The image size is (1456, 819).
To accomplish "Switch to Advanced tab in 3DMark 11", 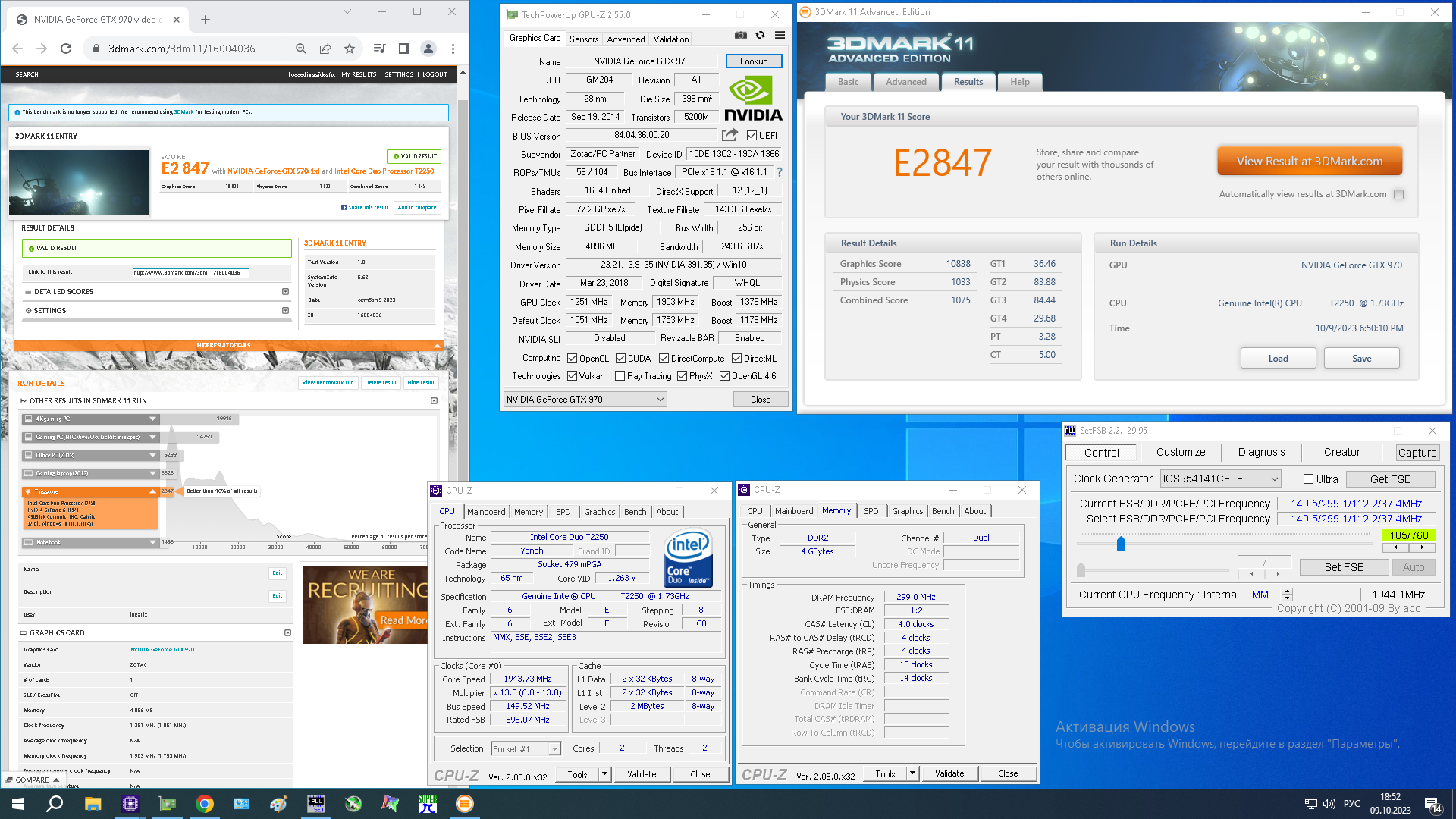I will [x=906, y=83].
